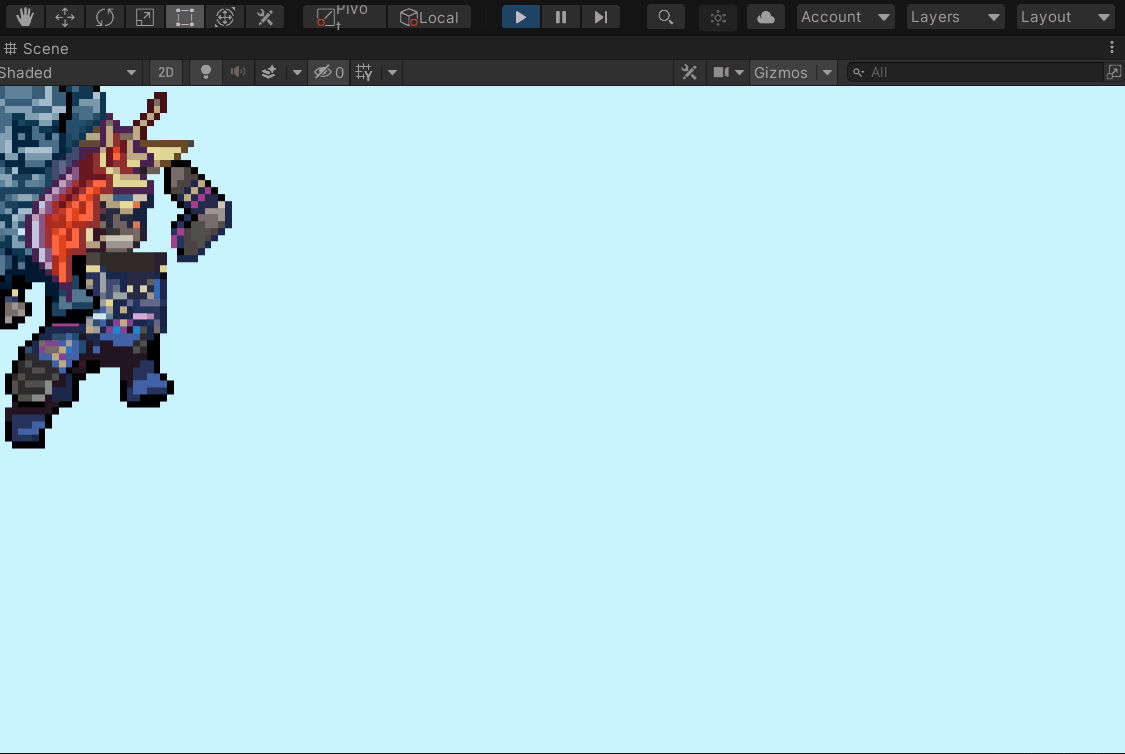Open the Layers dropdown
1125x754 pixels.
click(x=955, y=17)
